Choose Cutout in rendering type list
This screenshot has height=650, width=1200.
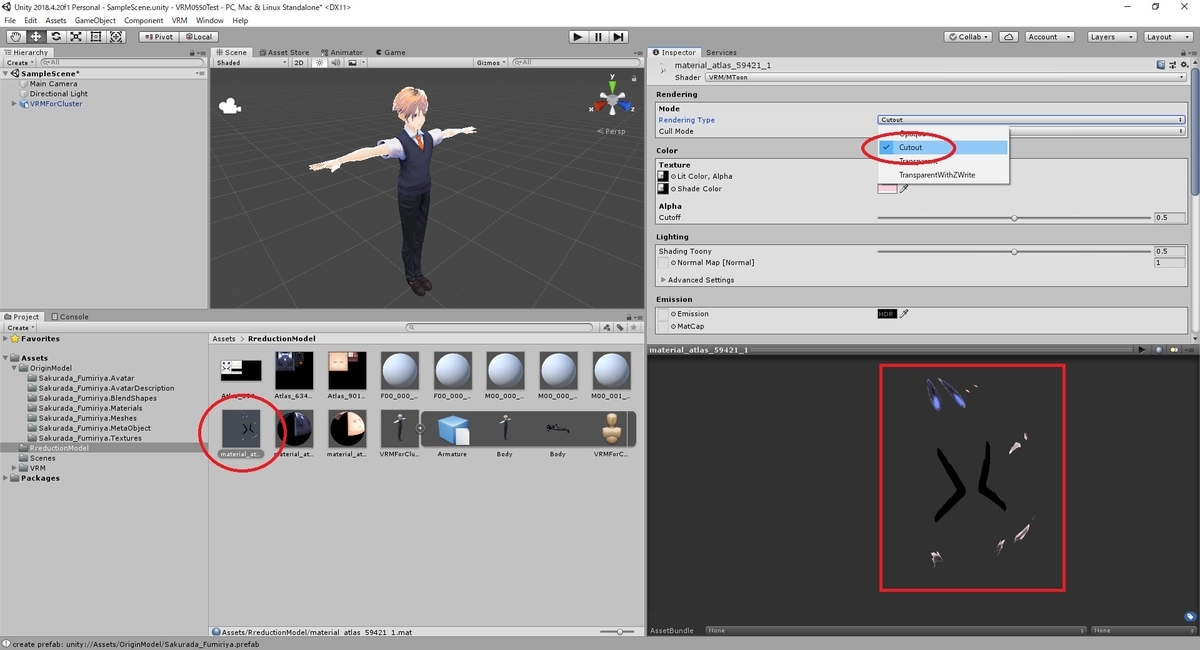pos(943,147)
